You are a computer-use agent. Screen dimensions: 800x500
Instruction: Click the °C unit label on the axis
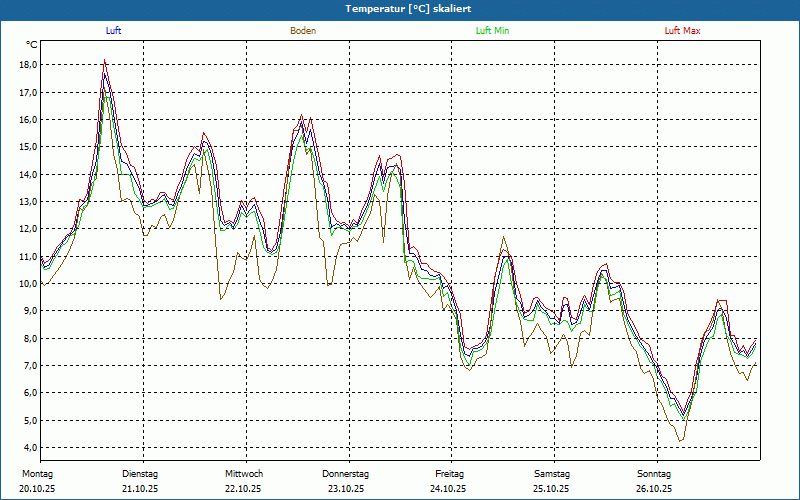[x=32, y=45]
